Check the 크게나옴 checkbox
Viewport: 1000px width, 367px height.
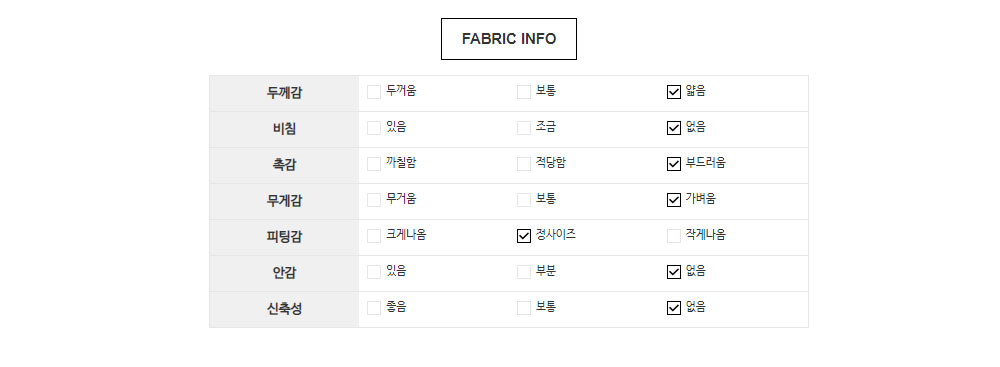click(x=374, y=236)
